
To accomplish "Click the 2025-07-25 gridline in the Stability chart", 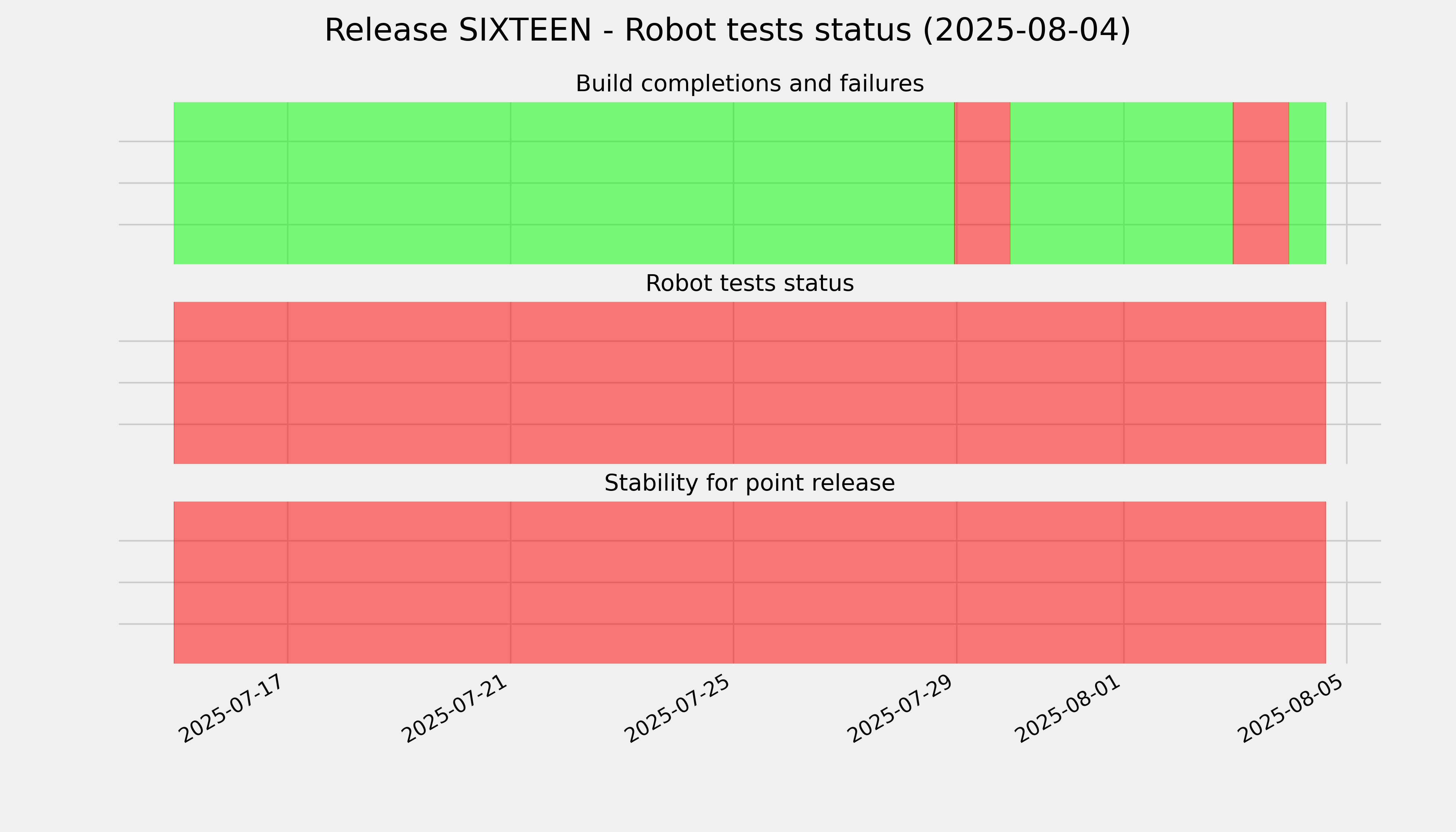I will (734, 582).
